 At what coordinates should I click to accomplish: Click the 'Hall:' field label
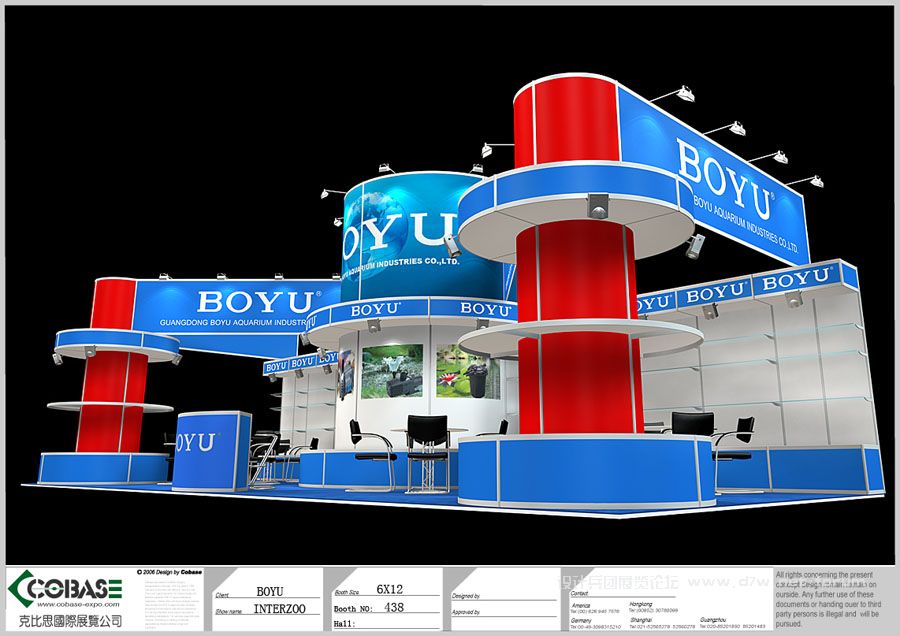pyautogui.click(x=344, y=623)
